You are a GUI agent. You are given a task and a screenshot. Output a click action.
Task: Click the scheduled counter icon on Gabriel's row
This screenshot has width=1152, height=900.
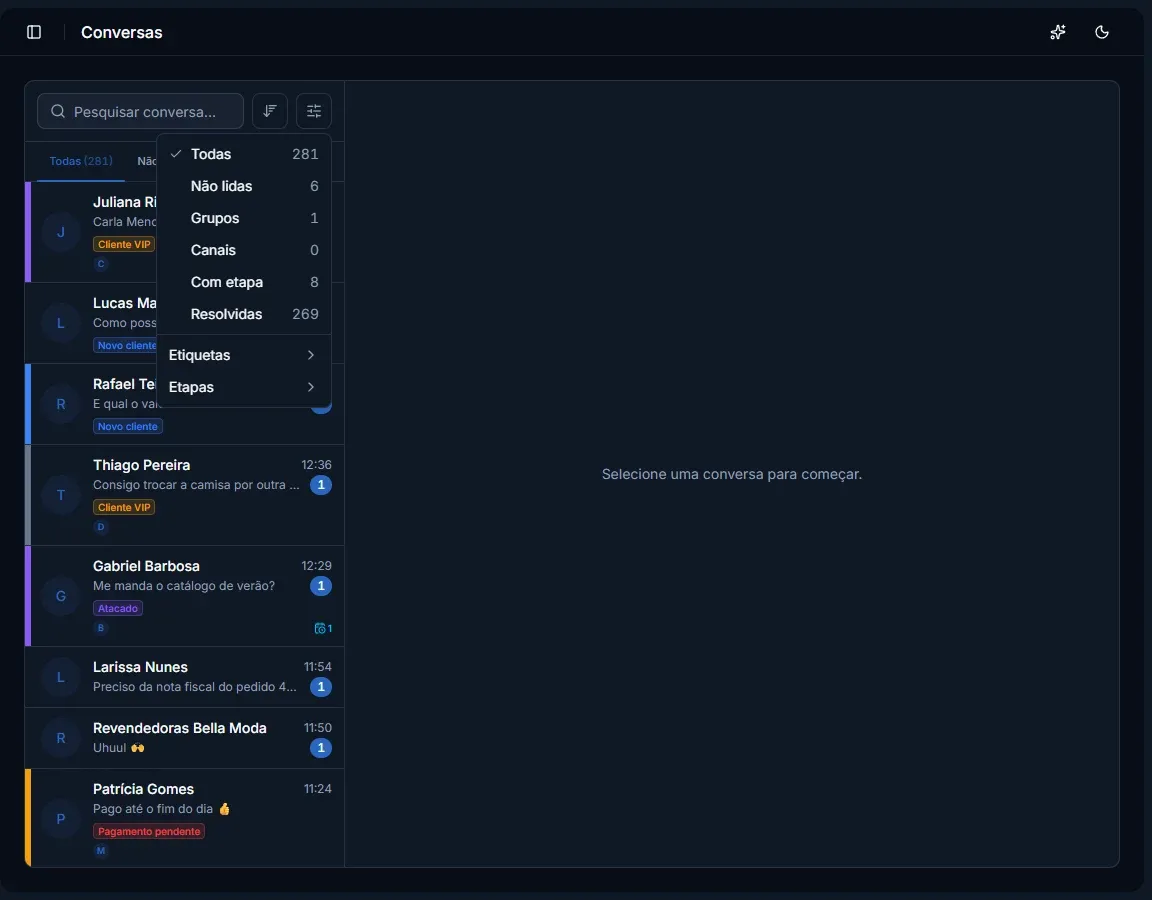point(323,628)
